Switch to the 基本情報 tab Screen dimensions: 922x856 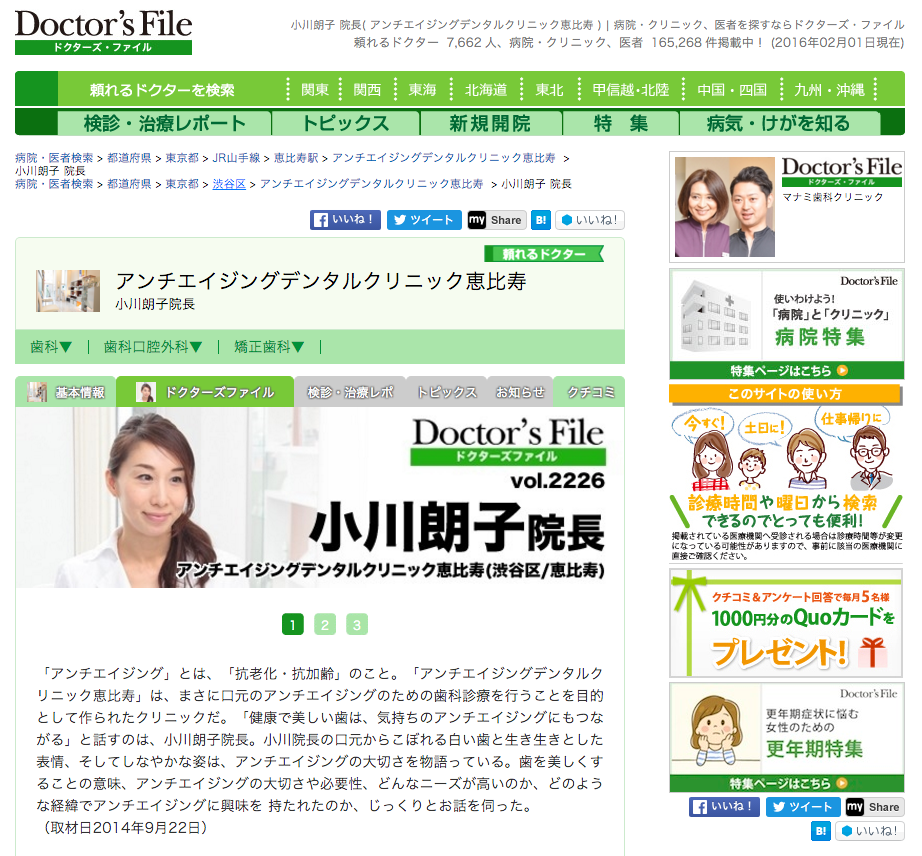click(x=66, y=392)
